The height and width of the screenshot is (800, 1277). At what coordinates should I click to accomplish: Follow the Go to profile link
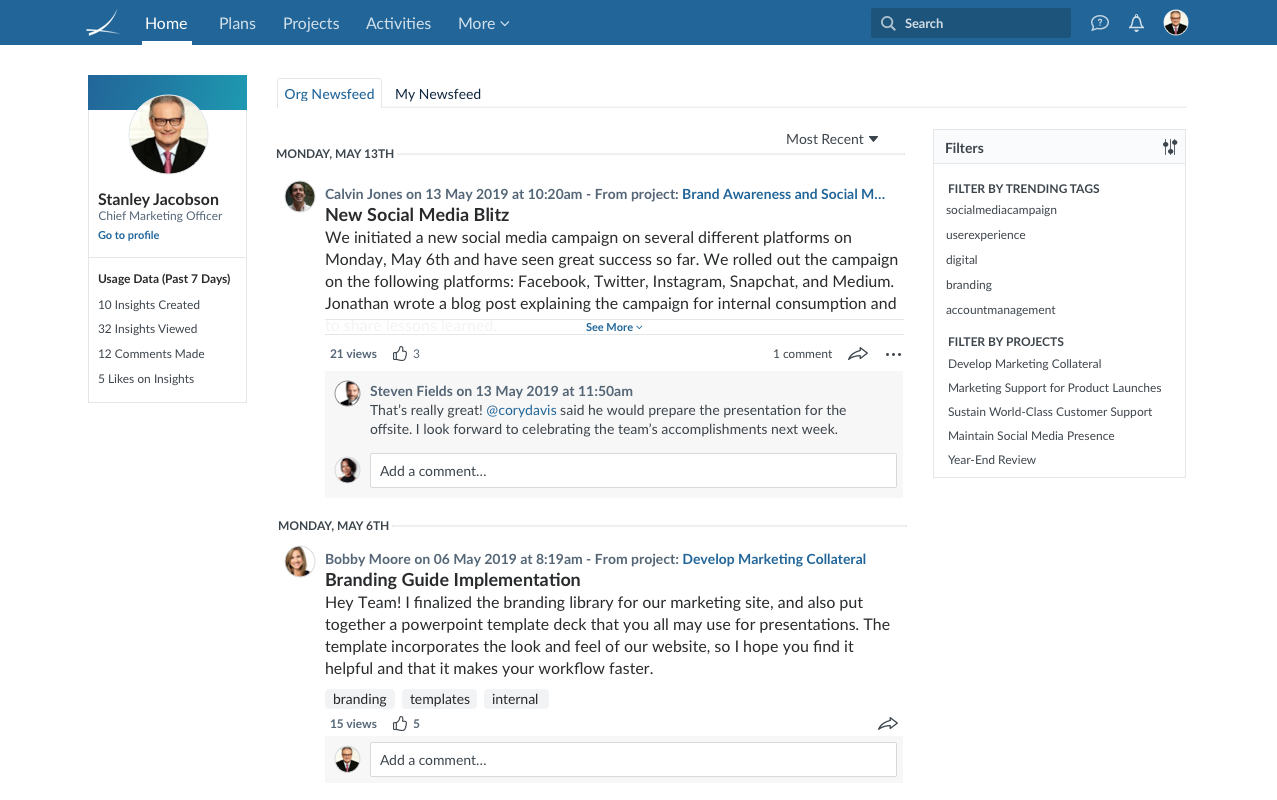128,235
